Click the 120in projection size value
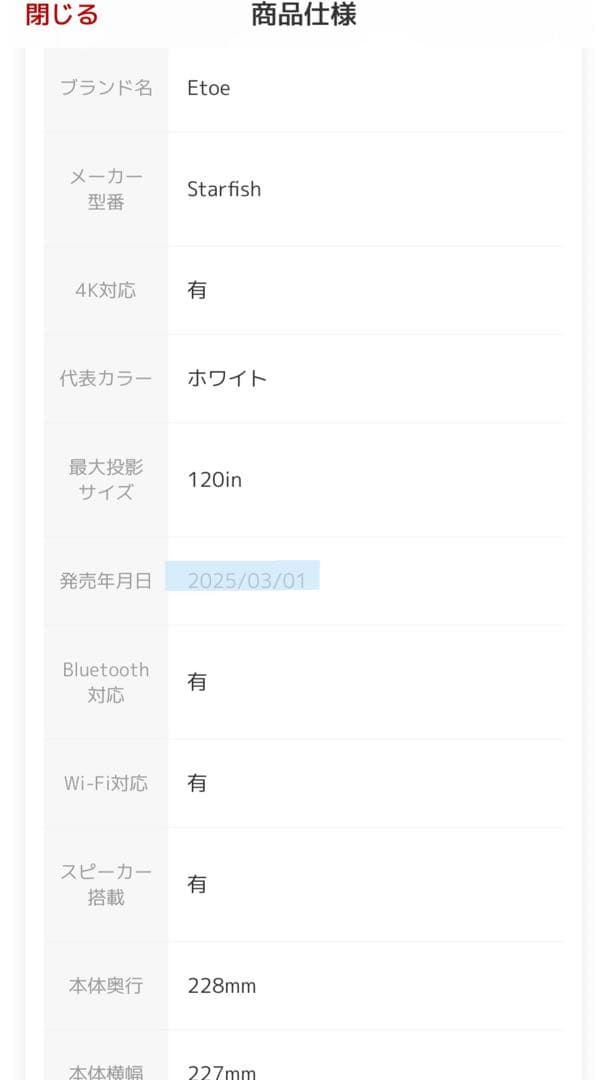 pyautogui.click(x=215, y=478)
